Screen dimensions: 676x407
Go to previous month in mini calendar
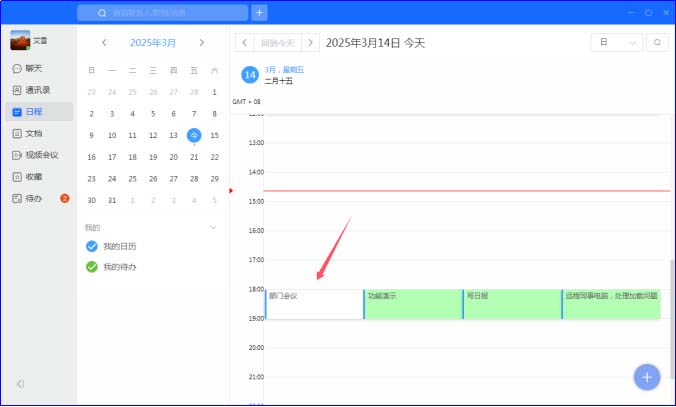click(104, 42)
